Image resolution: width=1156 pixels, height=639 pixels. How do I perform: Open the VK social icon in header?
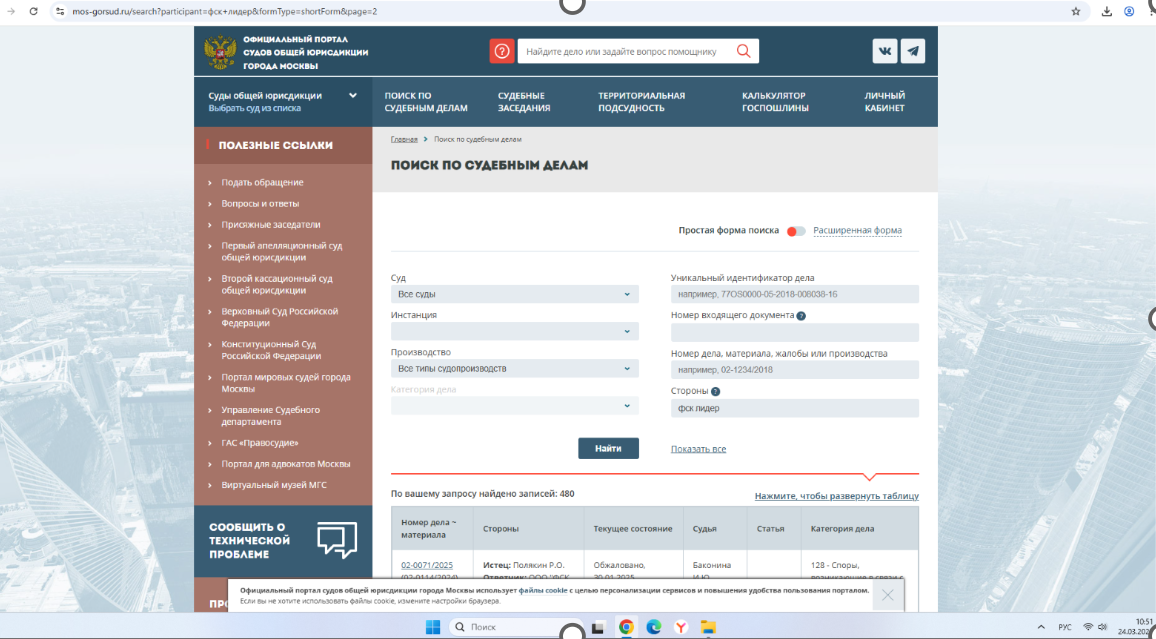pyautogui.click(x=884, y=50)
